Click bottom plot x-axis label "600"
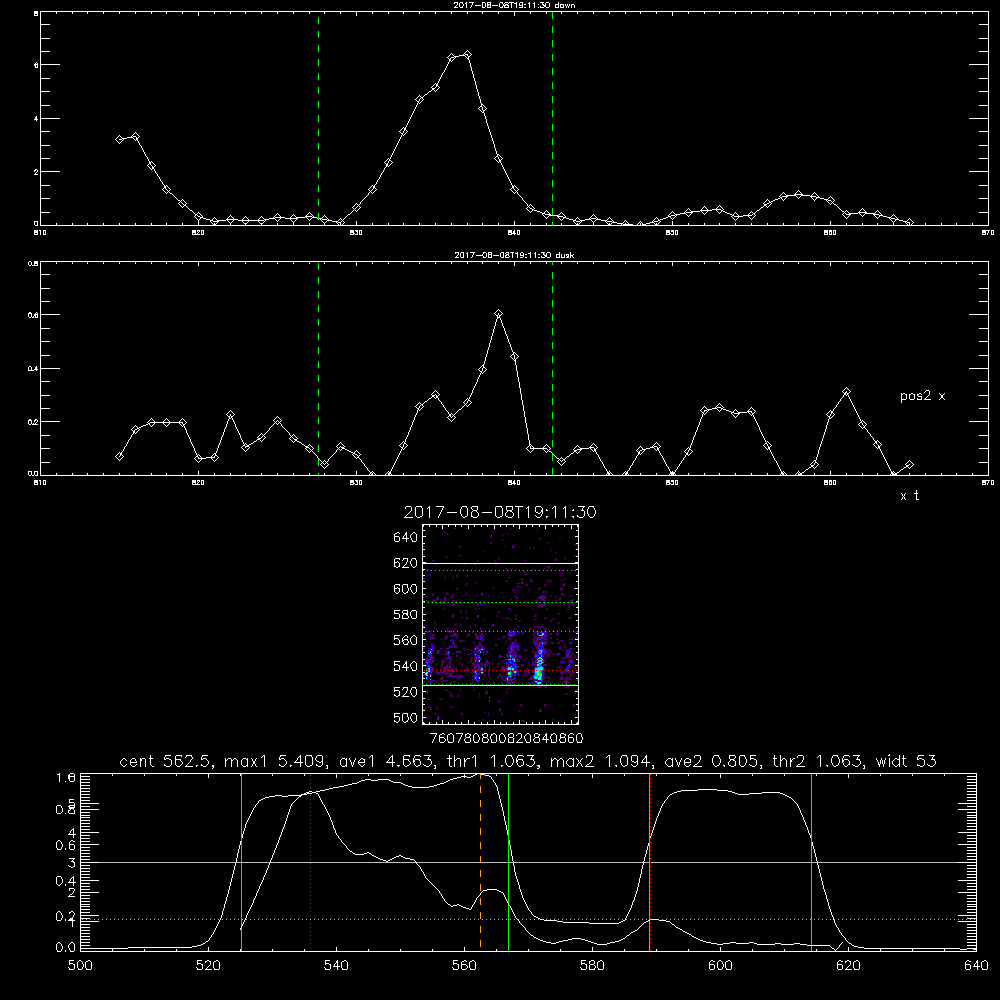 [720, 966]
